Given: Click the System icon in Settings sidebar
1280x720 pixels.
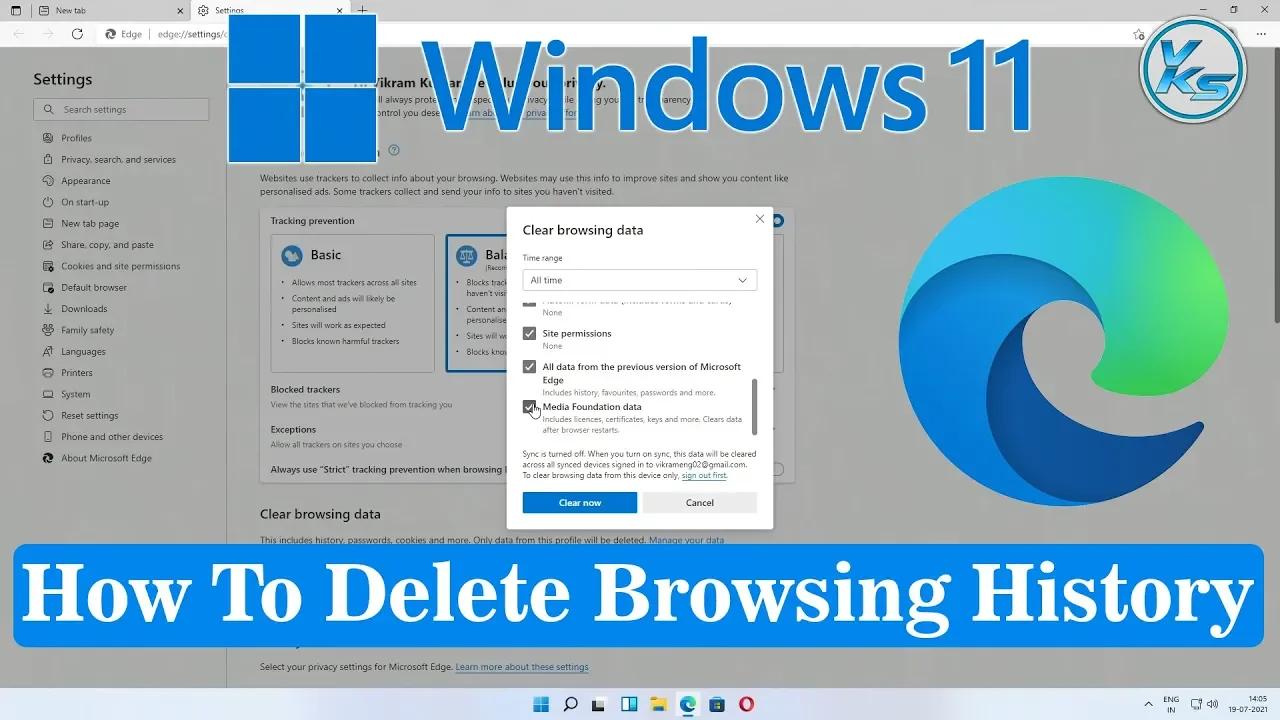Looking at the screenshot, I should pos(48,394).
